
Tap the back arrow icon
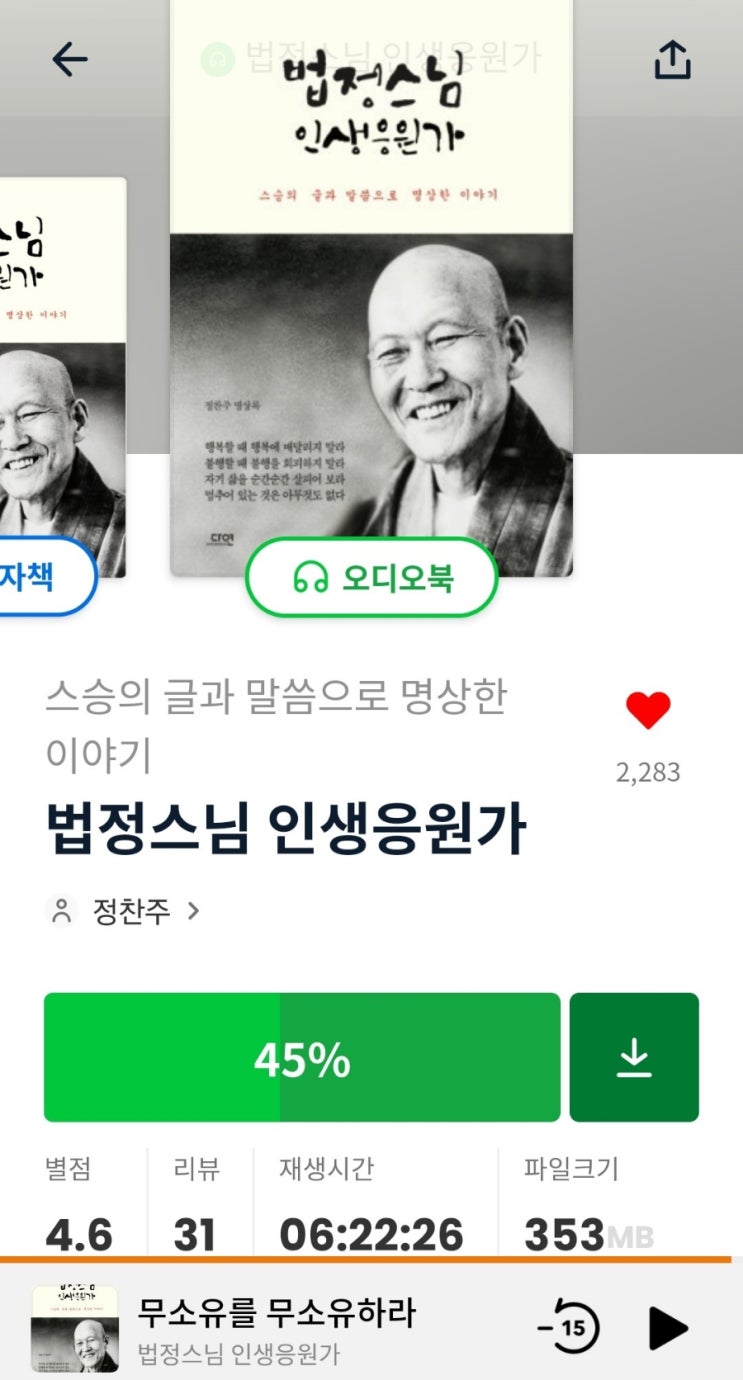coord(70,60)
